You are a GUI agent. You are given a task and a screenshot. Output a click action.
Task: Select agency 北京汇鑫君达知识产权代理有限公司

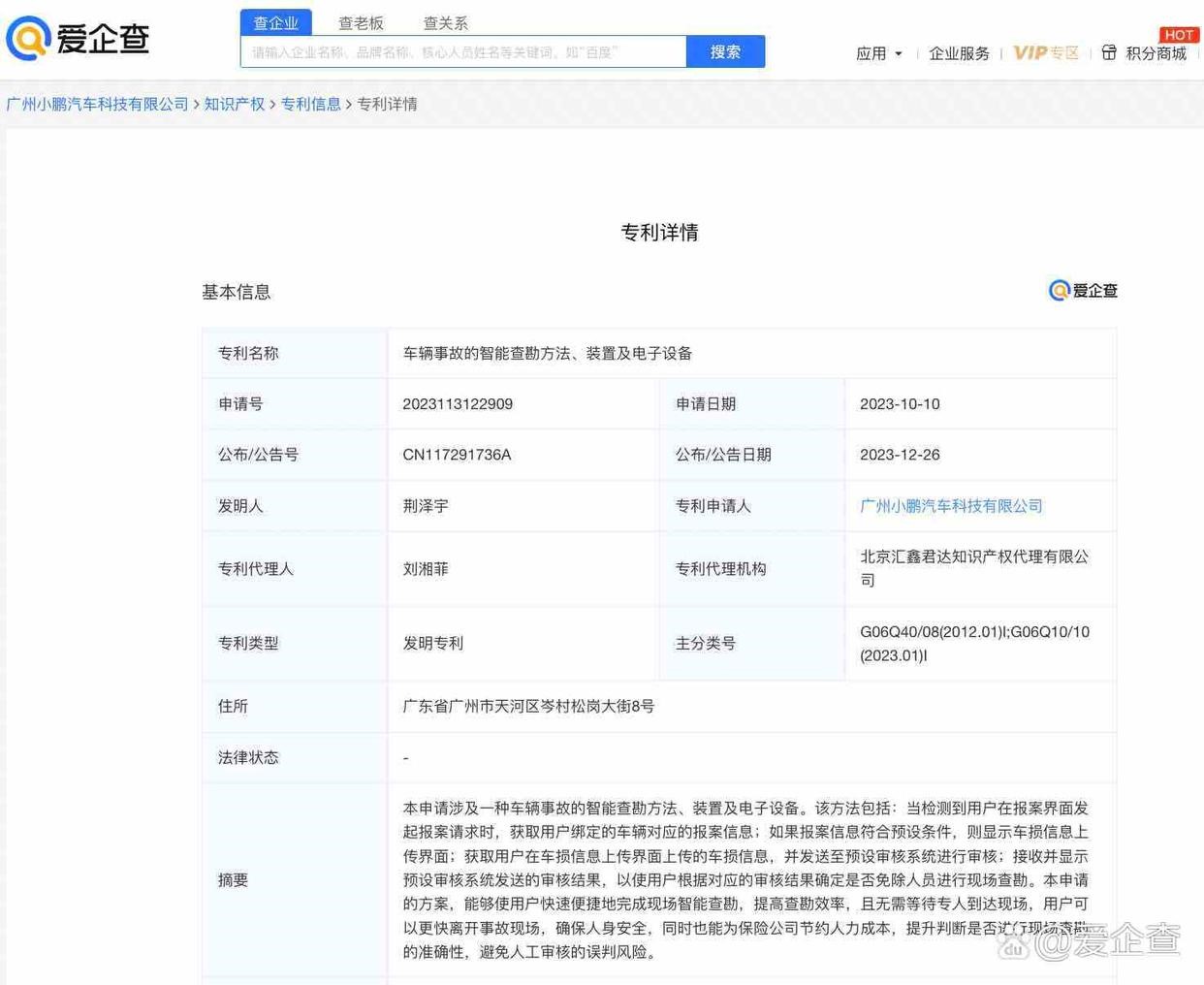974,569
